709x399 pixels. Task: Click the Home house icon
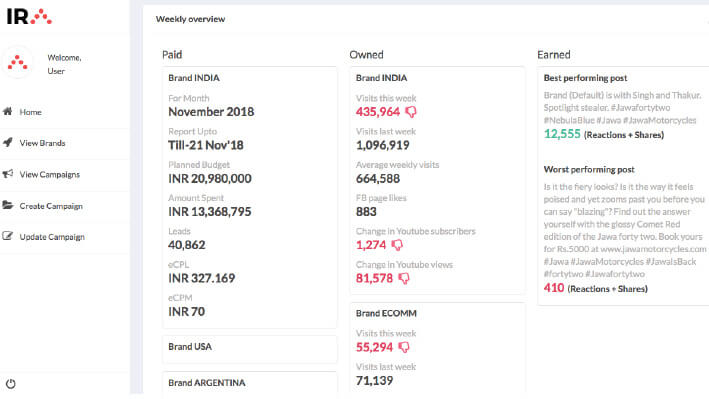pyautogui.click(x=8, y=111)
